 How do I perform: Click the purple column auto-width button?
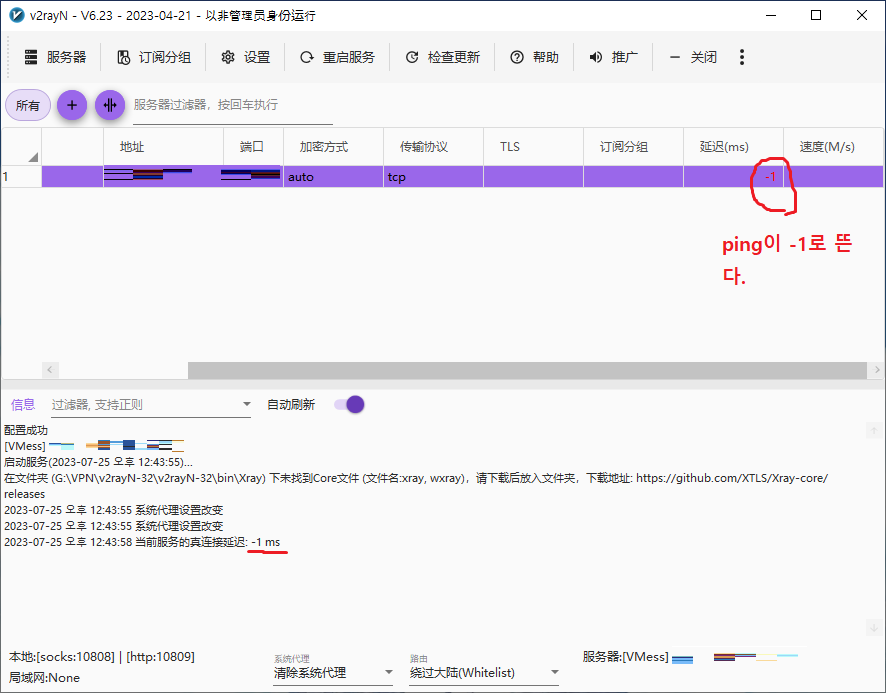(x=110, y=105)
